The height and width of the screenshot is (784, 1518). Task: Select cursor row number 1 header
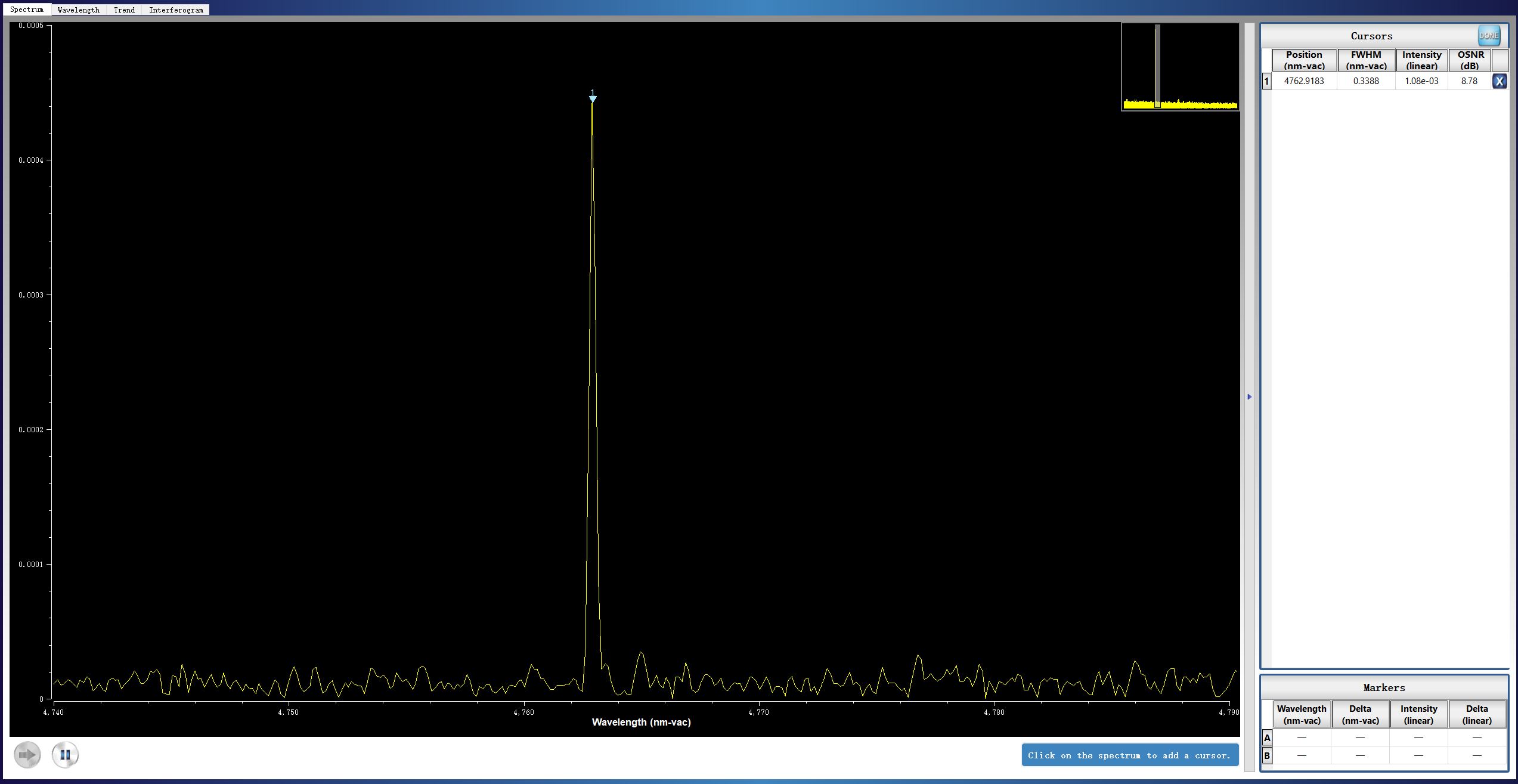coord(1266,81)
